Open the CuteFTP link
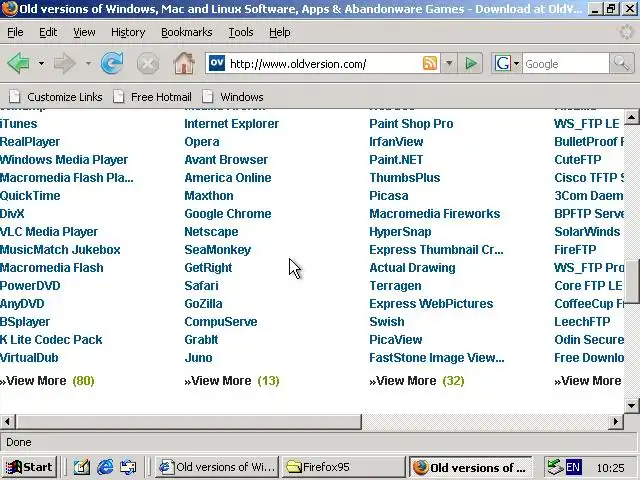This screenshot has height=480, width=640. (578, 160)
